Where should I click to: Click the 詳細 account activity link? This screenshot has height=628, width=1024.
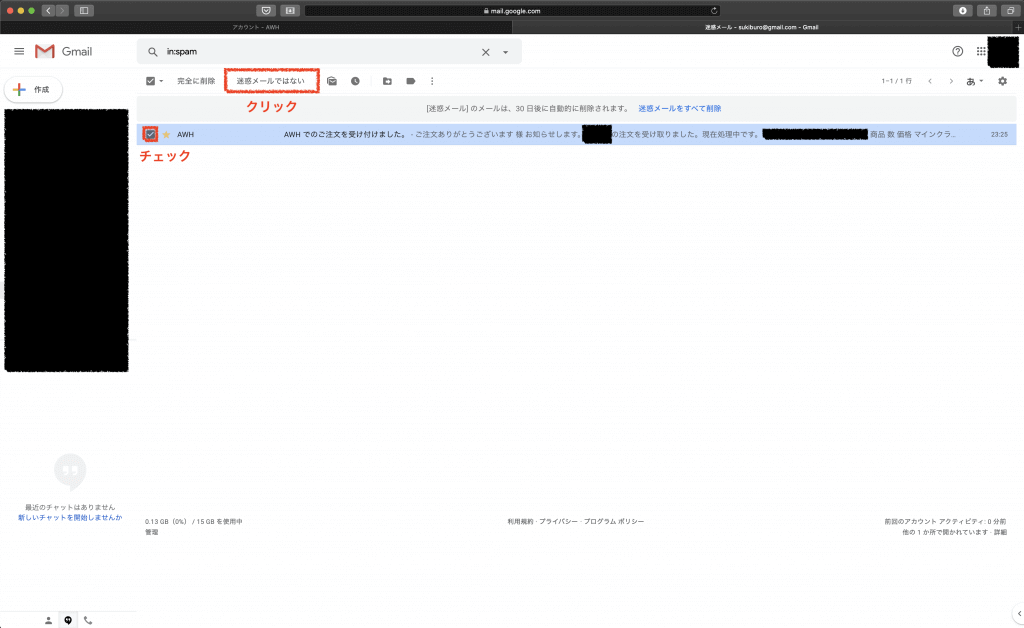(x=1000, y=532)
